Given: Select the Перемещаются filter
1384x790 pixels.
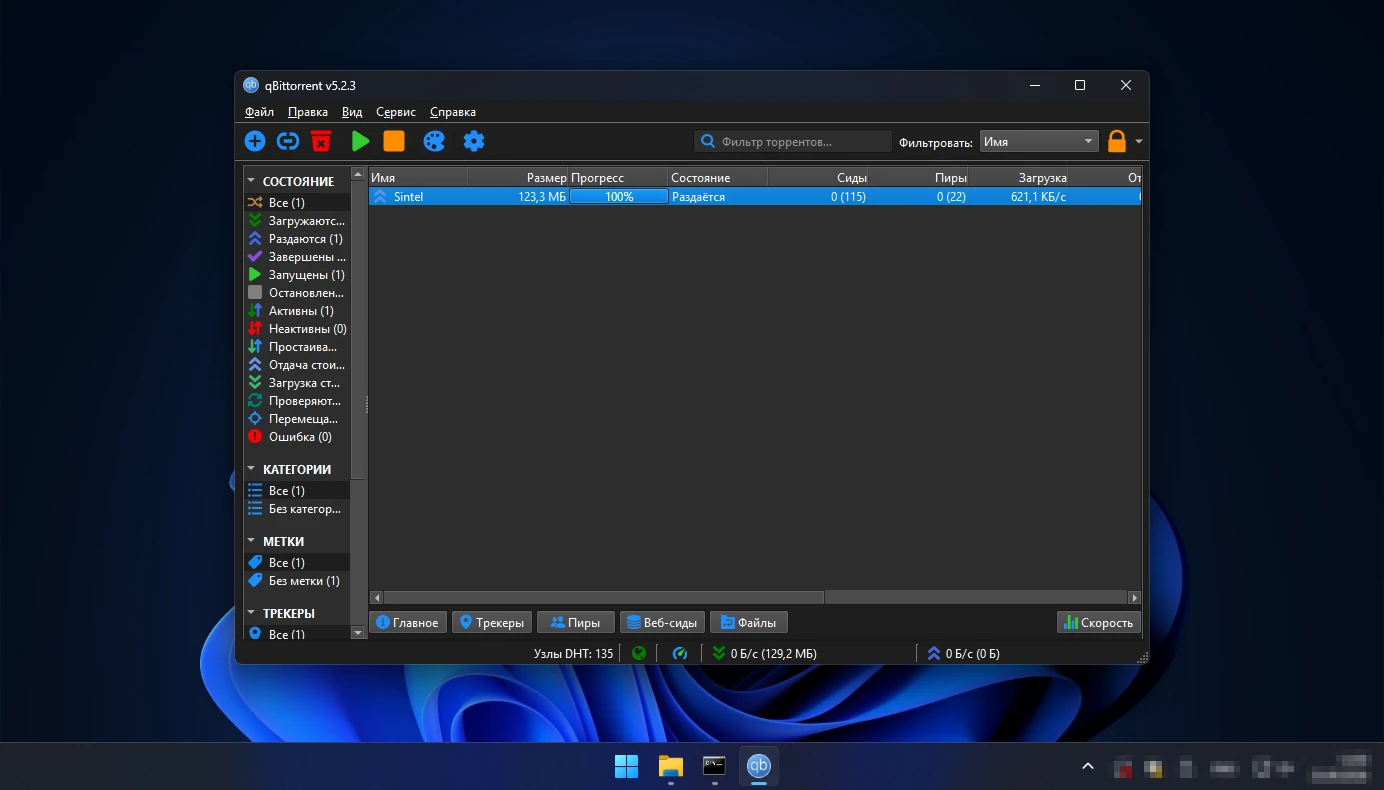Looking at the screenshot, I should point(297,419).
